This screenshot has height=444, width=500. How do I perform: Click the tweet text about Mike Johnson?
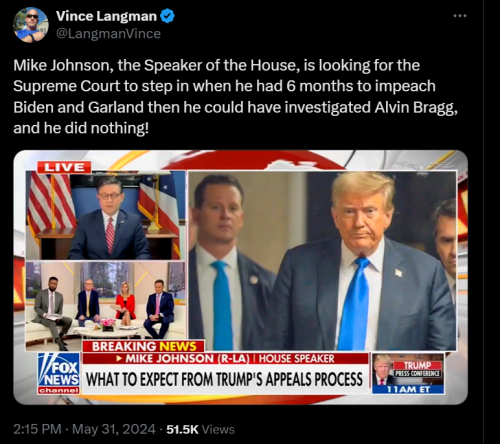(235, 97)
